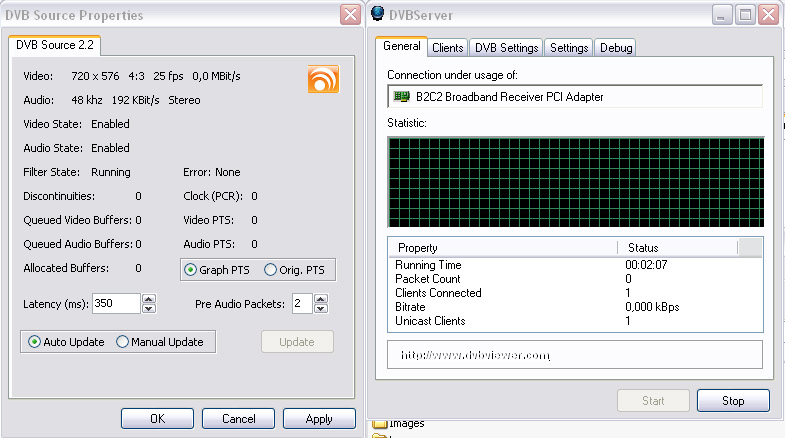Viewport: 785px width, 438px height.
Task: Click the Status column header
Action: (677, 247)
